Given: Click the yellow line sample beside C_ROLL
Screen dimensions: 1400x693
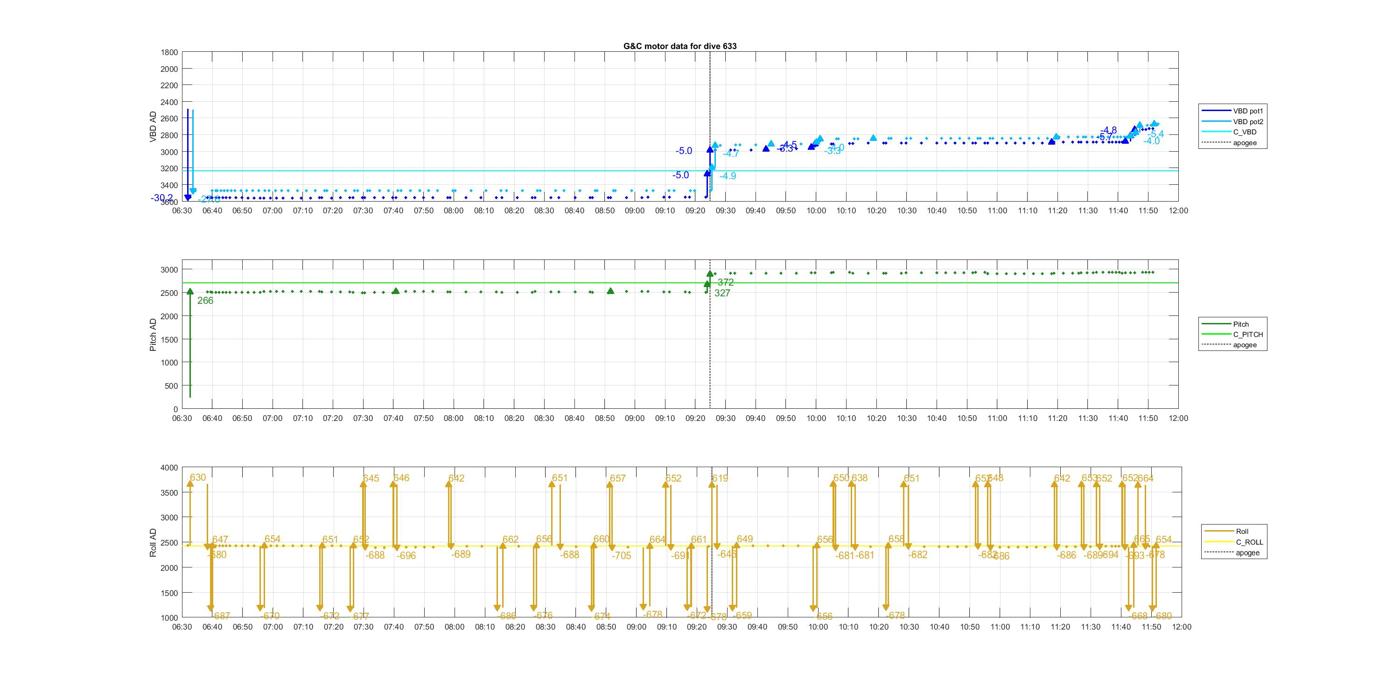Looking at the screenshot, I should [1220, 542].
